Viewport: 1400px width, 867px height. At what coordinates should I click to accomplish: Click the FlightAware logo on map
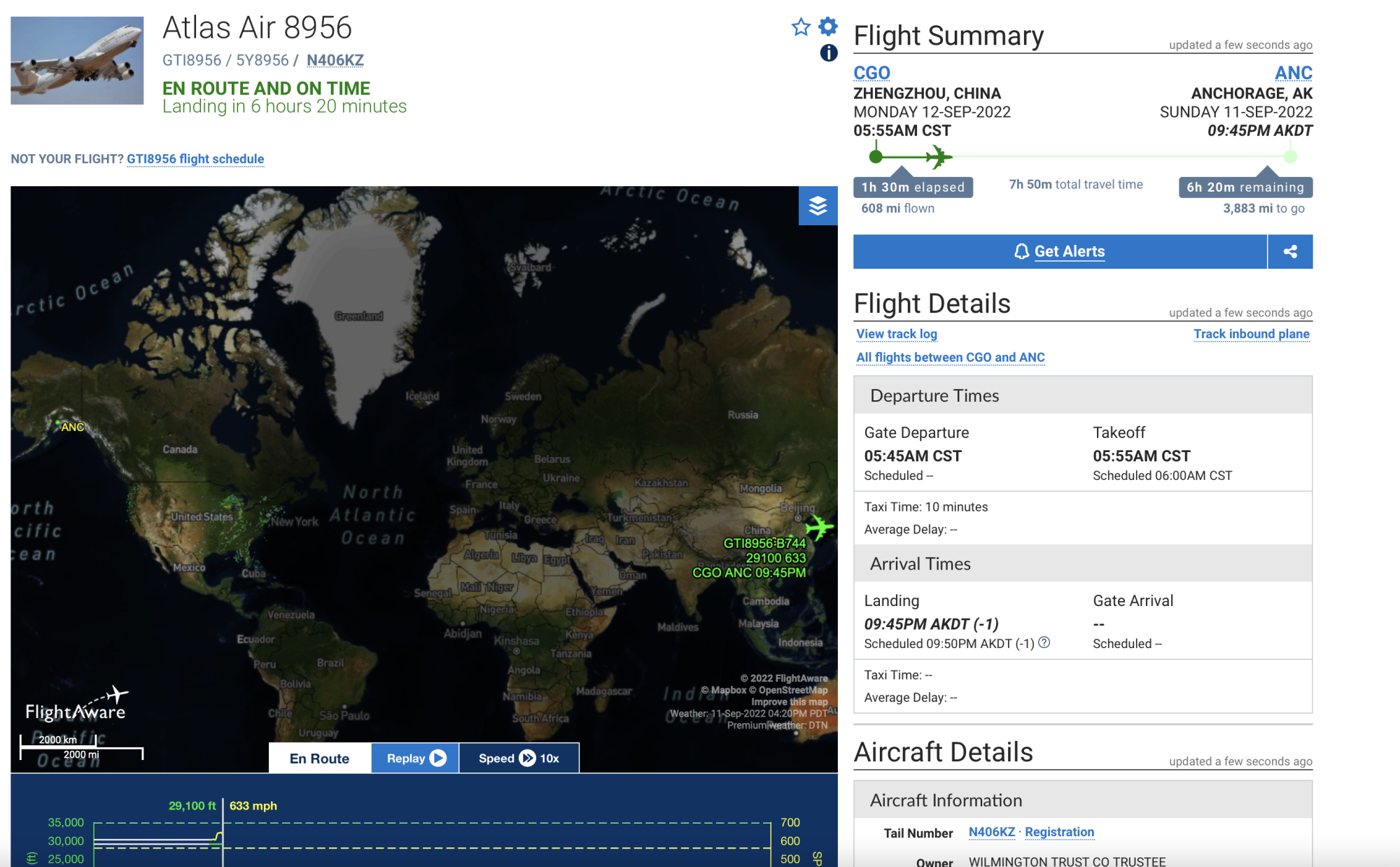tap(77, 705)
